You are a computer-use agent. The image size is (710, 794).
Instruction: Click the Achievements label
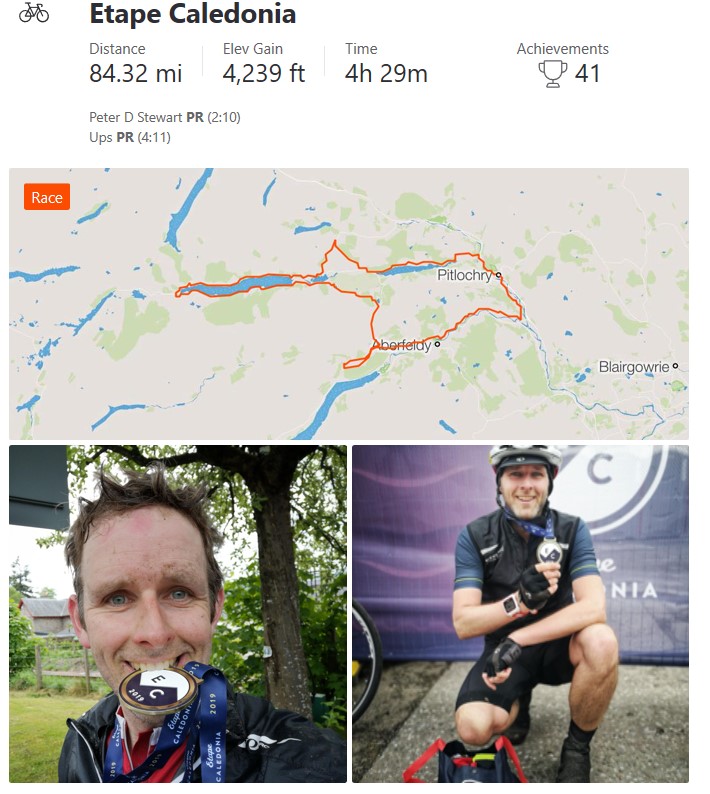[563, 49]
